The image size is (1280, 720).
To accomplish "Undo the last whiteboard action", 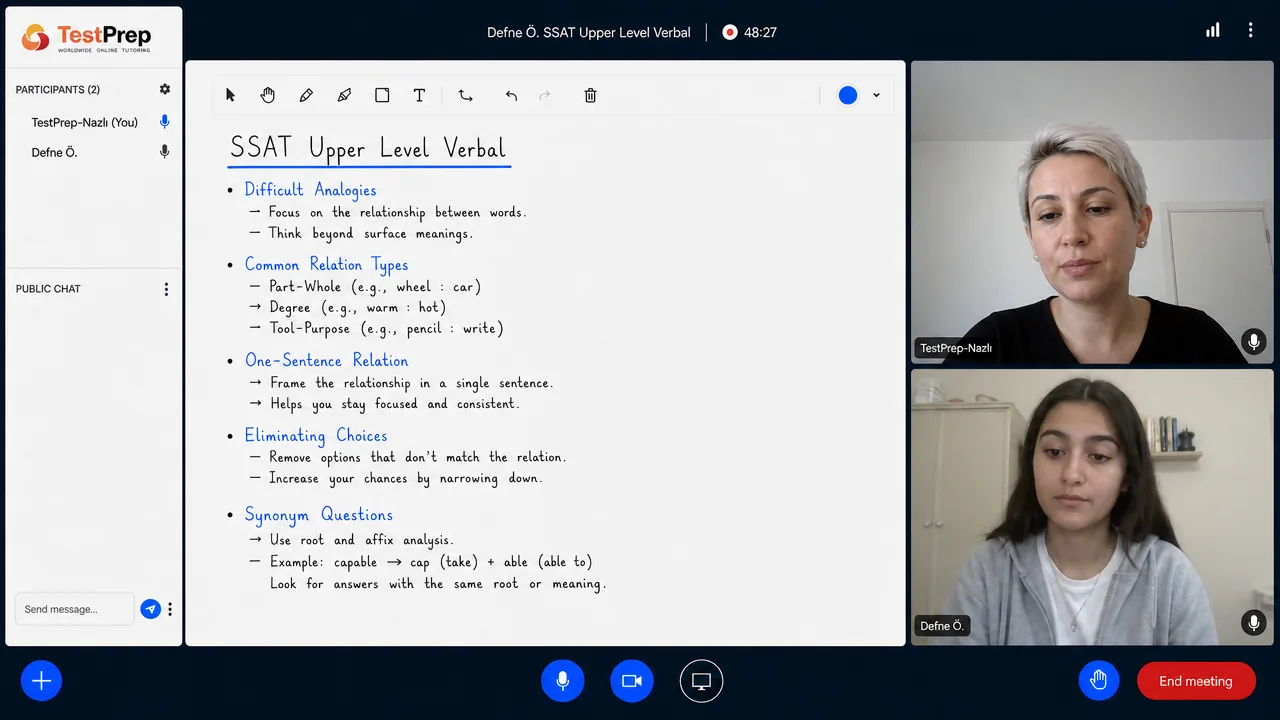I will click(511, 95).
